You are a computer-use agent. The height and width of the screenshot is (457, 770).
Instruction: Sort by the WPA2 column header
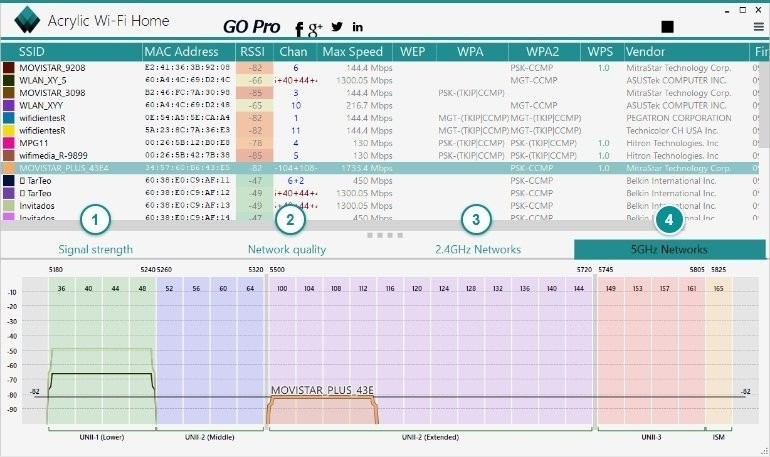pyautogui.click(x=544, y=52)
